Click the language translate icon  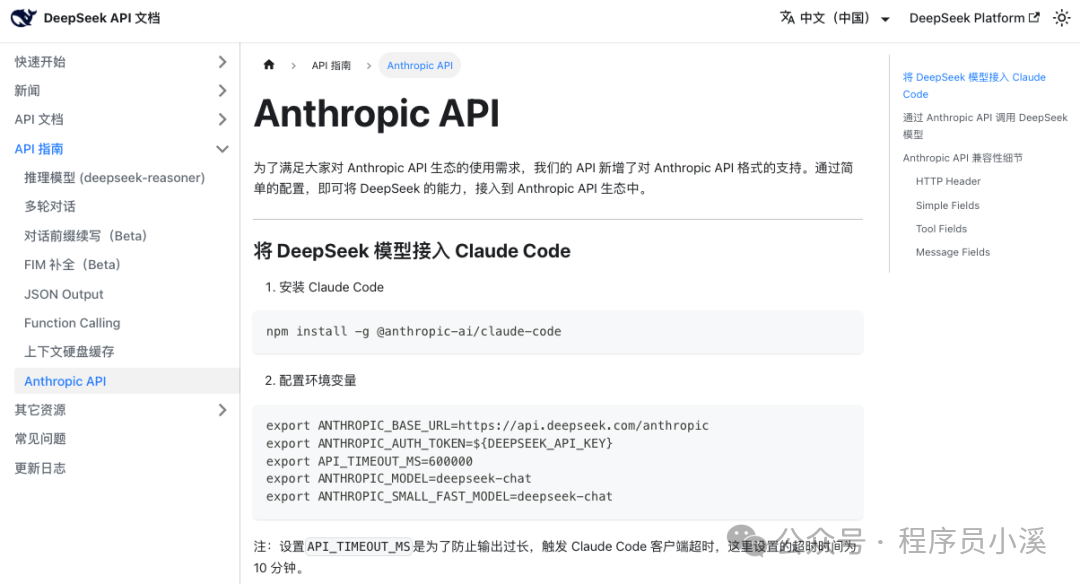point(787,18)
